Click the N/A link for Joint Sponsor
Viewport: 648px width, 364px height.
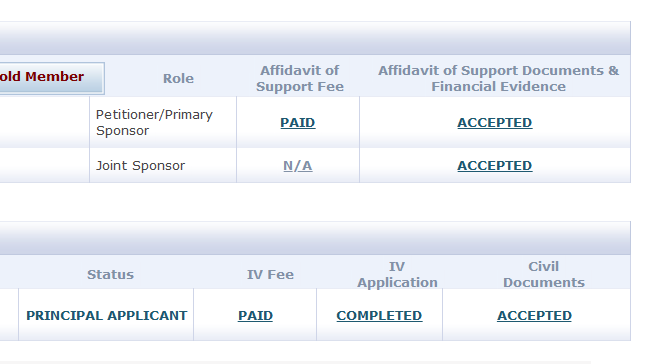click(298, 166)
